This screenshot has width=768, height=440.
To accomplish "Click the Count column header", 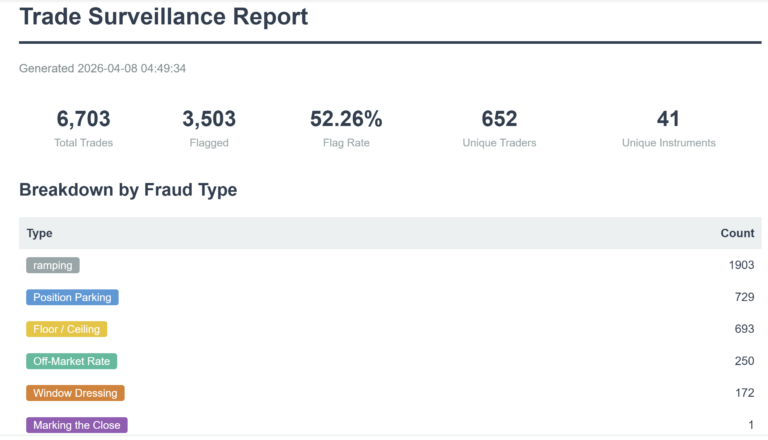I will pyautogui.click(x=737, y=233).
